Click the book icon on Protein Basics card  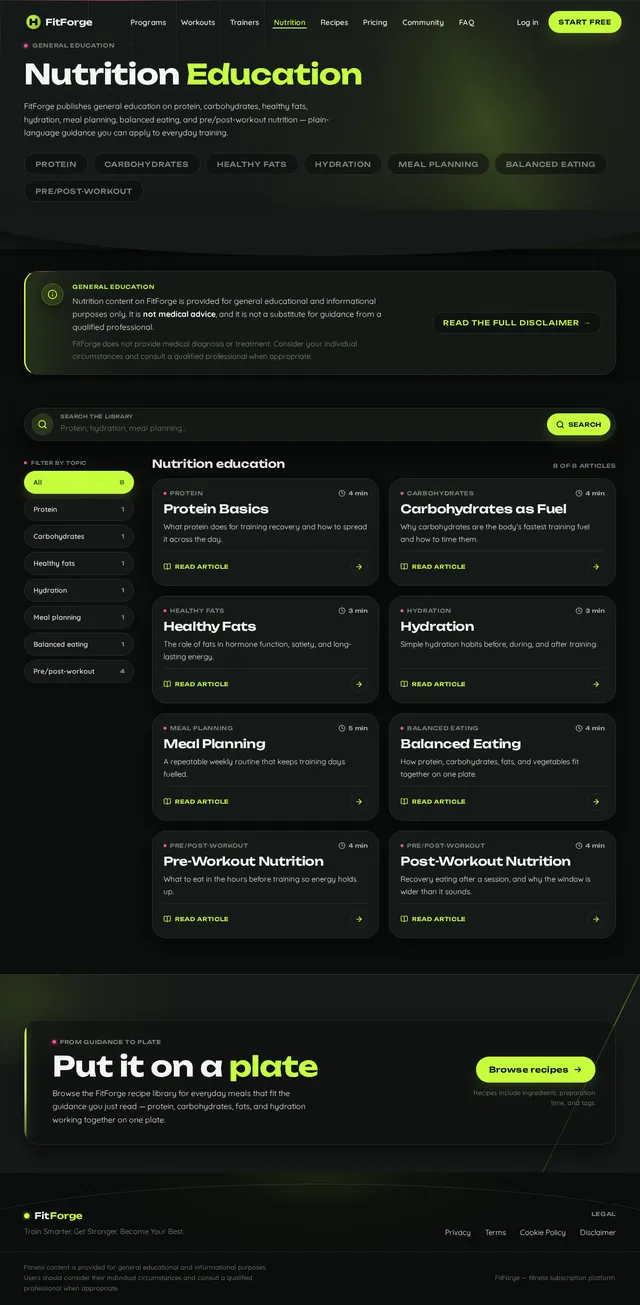(167, 567)
